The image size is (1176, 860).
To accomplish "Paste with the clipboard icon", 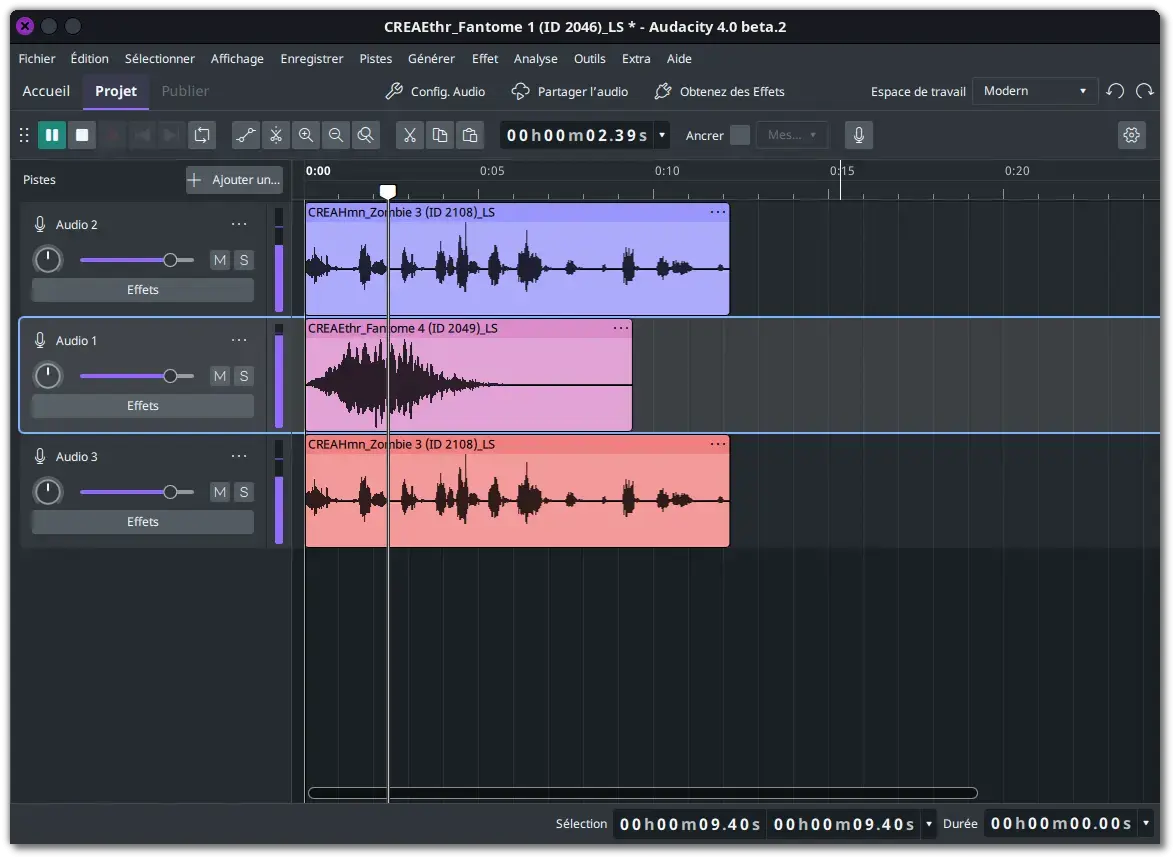I will [470, 136].
